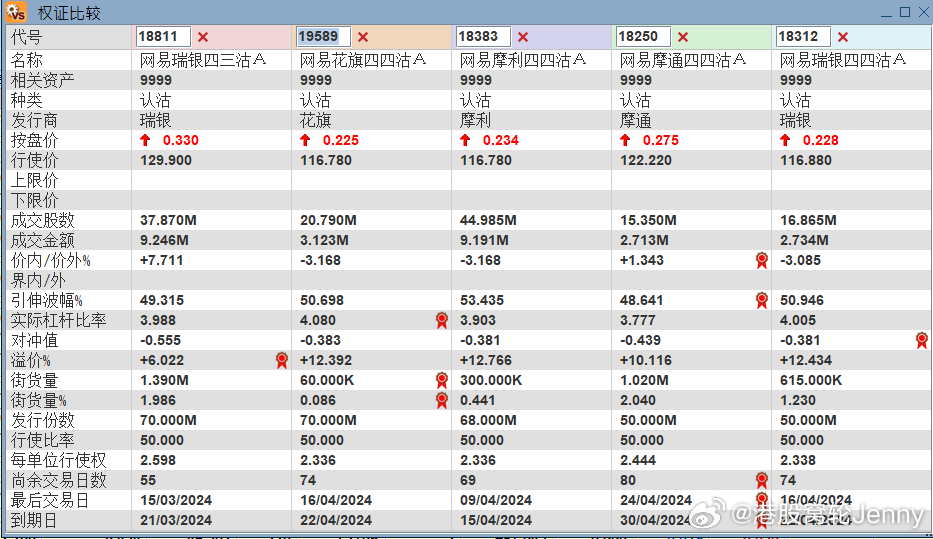
Task: Click the 按盘价 row label
Action: pos(35,140)
